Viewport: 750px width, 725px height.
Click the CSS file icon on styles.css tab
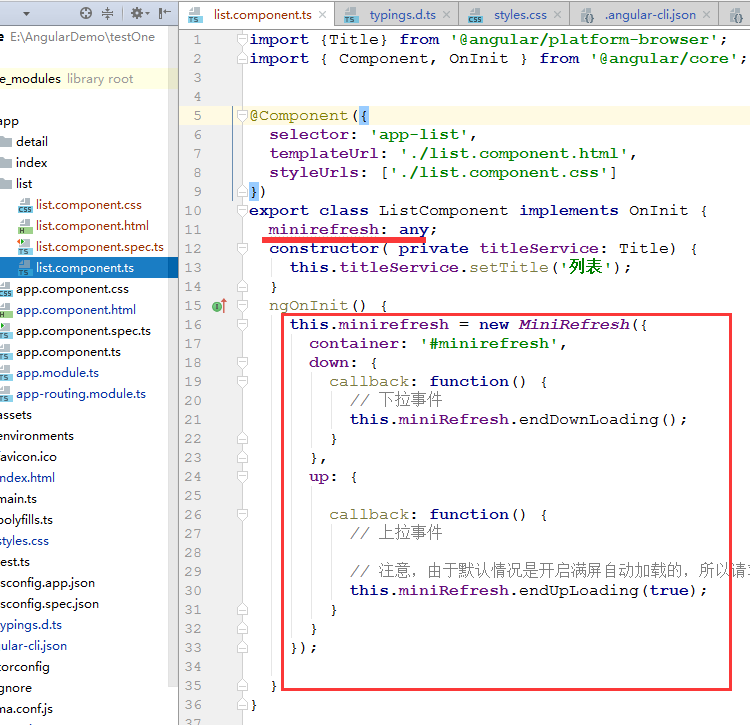(475, 15)
